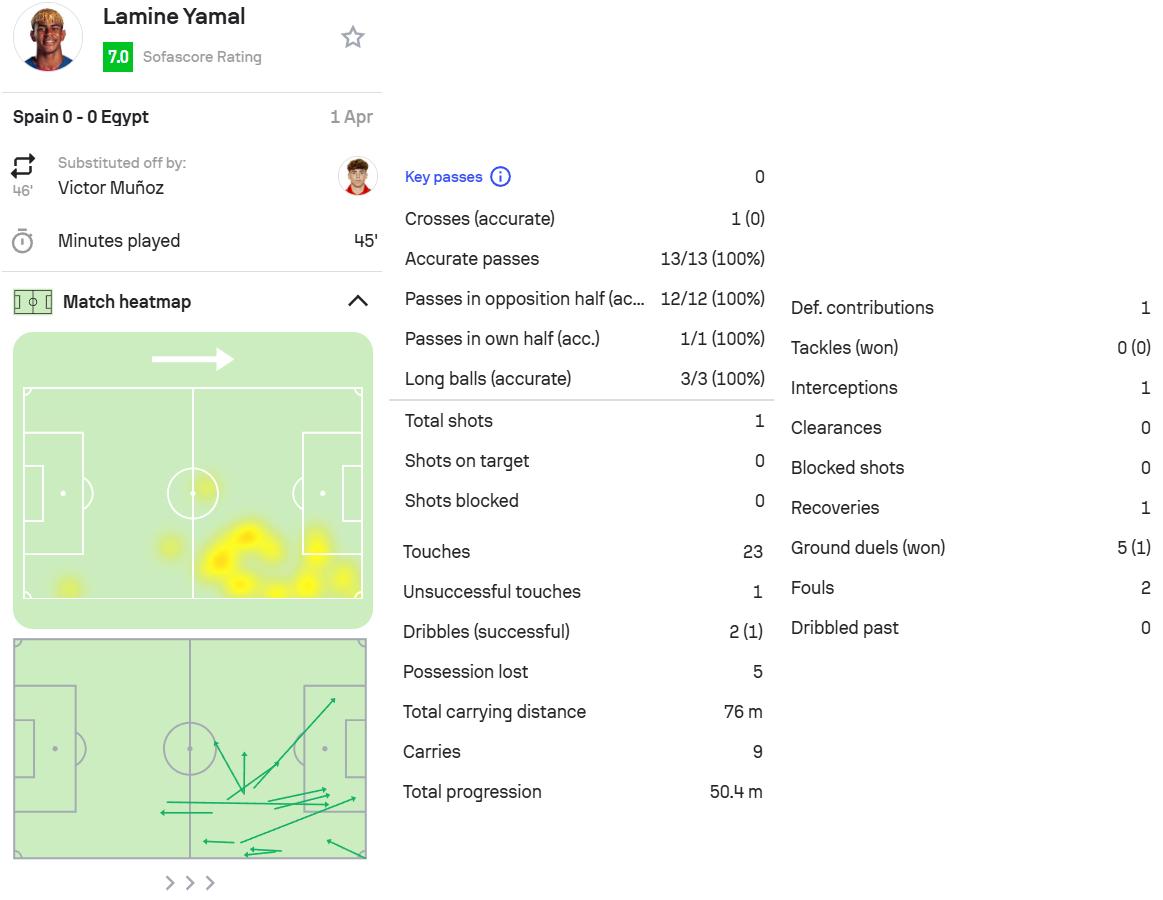Click the triple chevron below pass map
1163x900 pixels.
[190, 883]
